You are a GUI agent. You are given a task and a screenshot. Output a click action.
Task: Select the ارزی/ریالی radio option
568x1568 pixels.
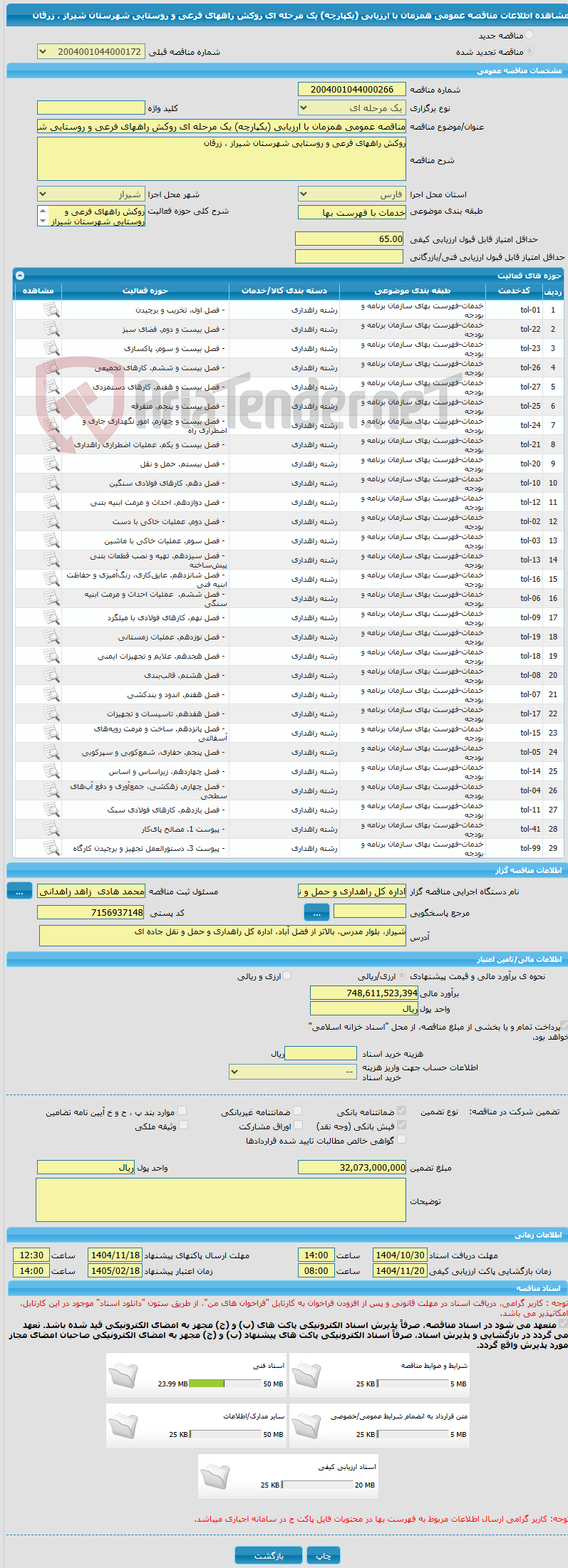click(x=402, y=976)
